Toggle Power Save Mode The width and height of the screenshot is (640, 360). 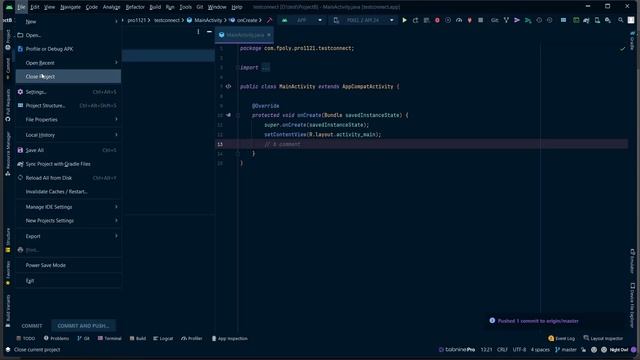pyautogui.click(x=68, y=265)
